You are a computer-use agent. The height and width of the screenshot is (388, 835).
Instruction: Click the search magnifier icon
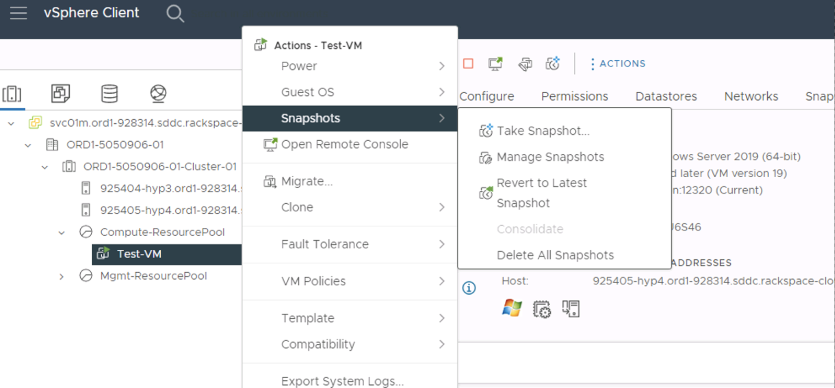pyautogui.click(x=175, y=13)
